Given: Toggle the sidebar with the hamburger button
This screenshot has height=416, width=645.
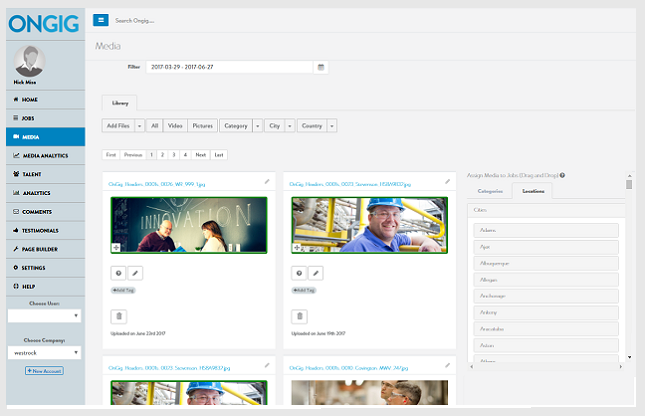Looking at the screenshot, I should click(101, 20).
